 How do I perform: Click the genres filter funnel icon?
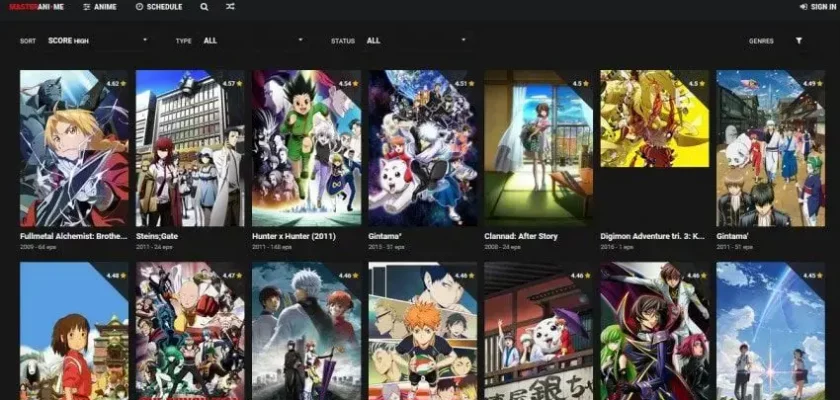click(x=799, y=41)
